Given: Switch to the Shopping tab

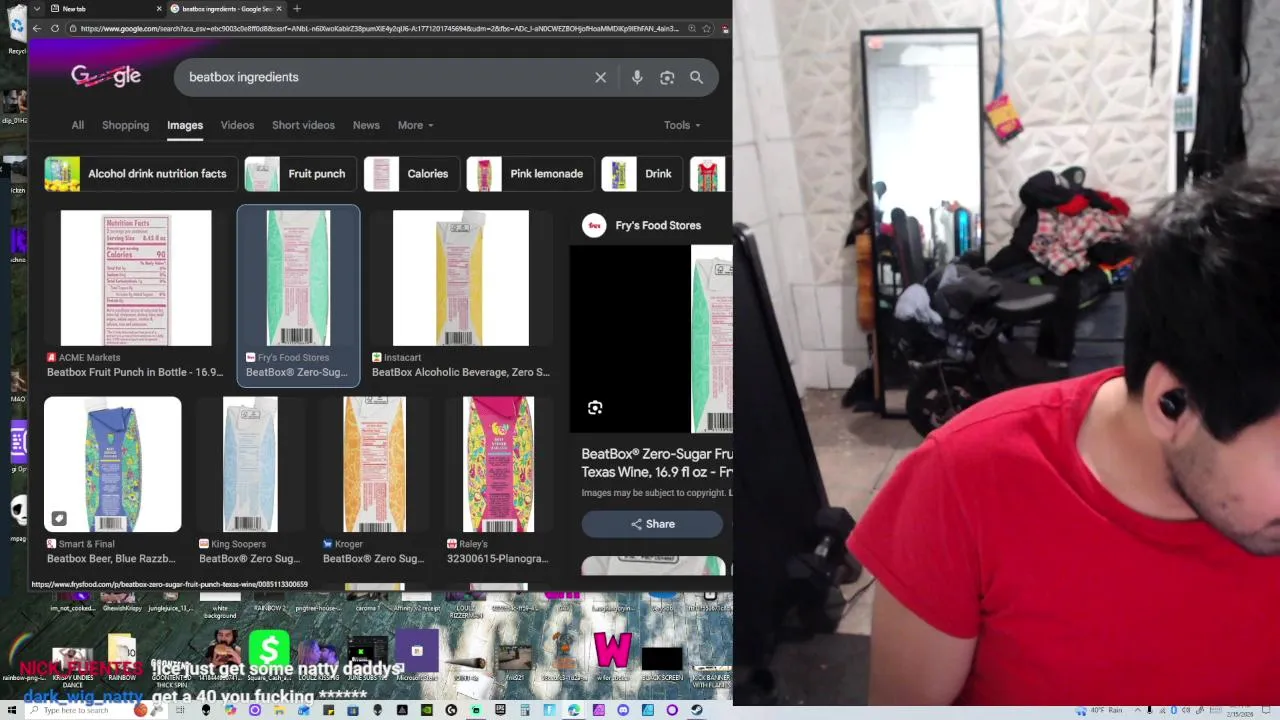Looking at the screenshot, I should 125,125.
